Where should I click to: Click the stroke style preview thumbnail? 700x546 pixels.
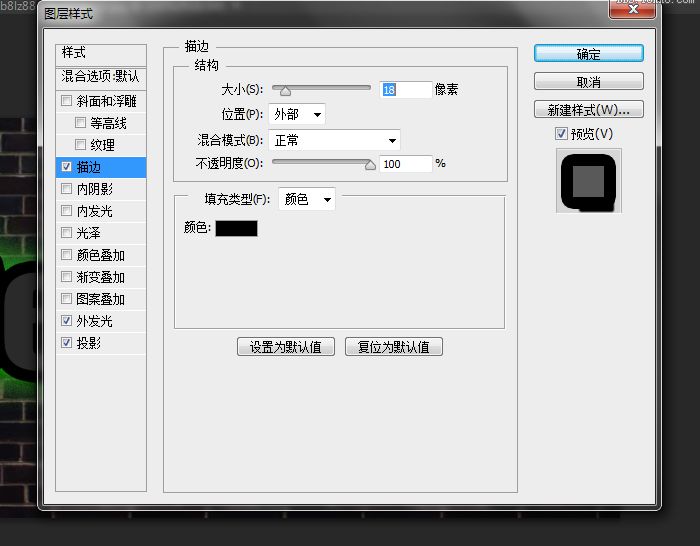click(588, 181)
